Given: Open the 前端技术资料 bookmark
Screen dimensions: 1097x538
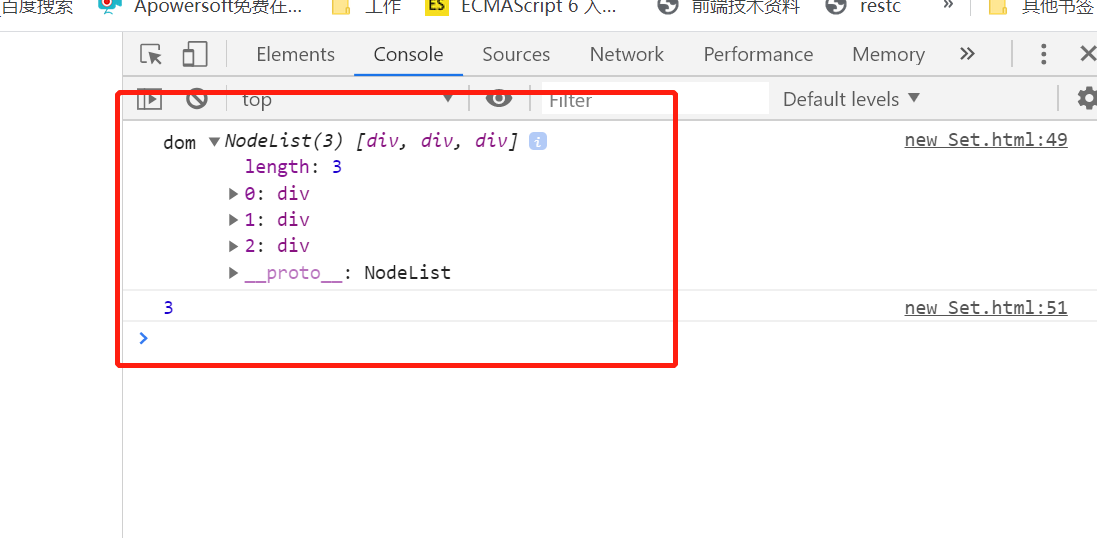Looking at the screenshot, I should point(728,7).
